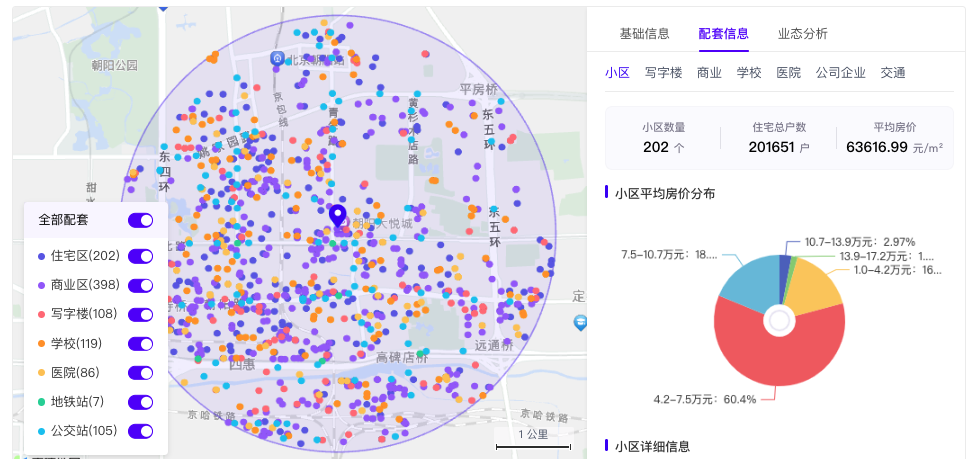The width and height of the screenshot is (976, 459).
Task: Select the 学校 category link
Action: 749,73
